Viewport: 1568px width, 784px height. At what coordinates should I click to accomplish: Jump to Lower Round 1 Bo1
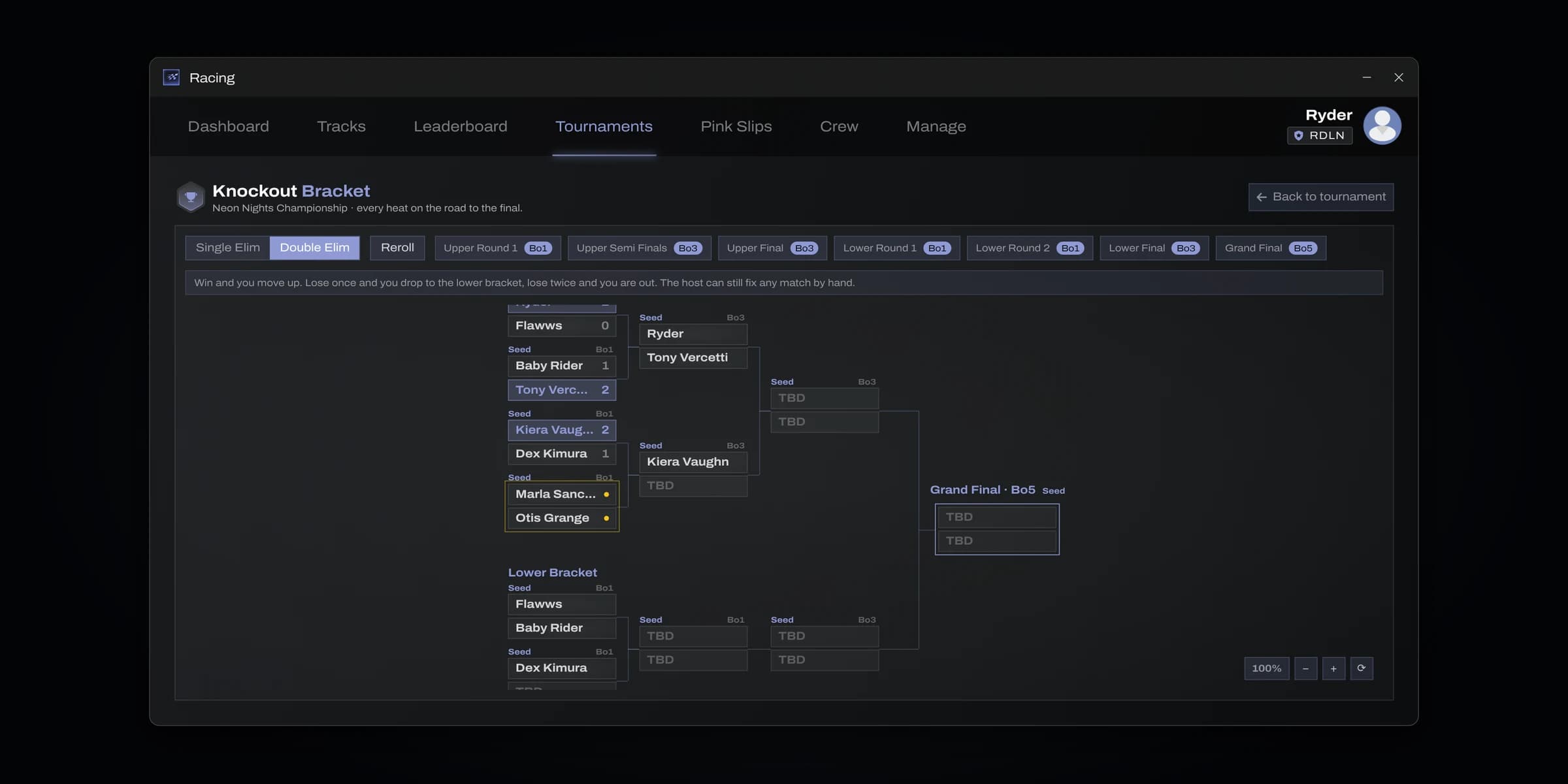[896, 248]
